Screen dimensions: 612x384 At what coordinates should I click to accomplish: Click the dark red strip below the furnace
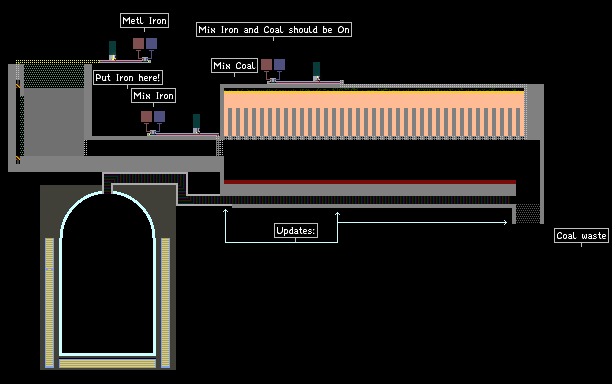point(370,182)
